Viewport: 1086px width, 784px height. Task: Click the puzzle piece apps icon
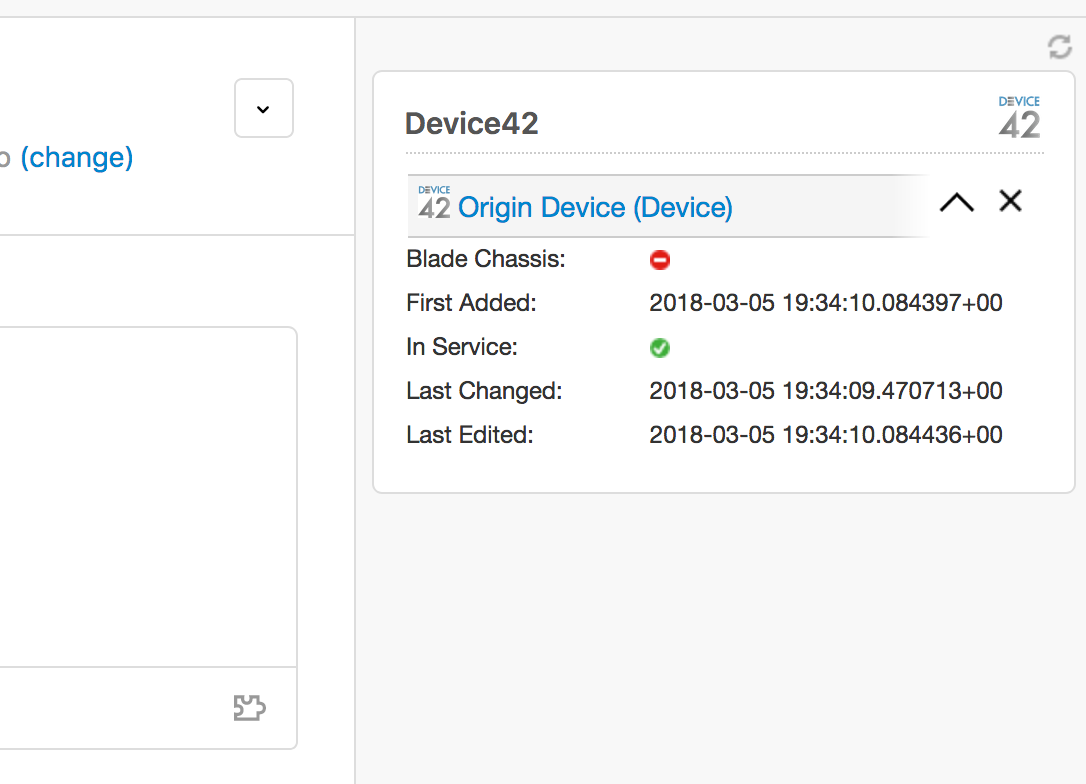(x=249, y=708)
